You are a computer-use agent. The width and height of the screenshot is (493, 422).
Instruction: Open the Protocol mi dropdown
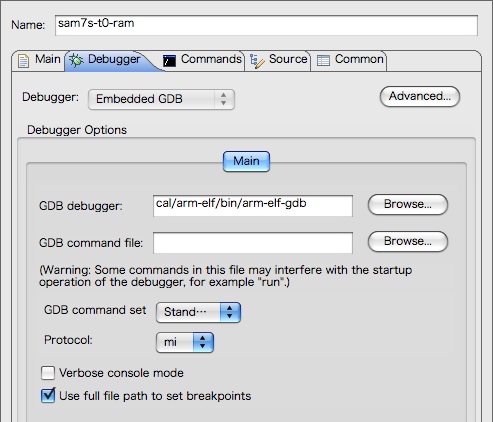pyautogui.click(x=185, y=342)
